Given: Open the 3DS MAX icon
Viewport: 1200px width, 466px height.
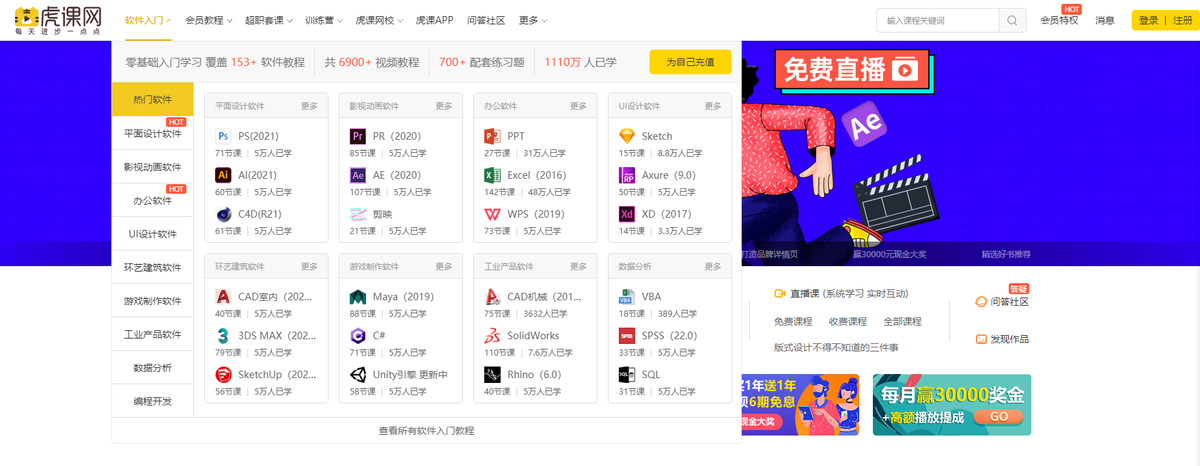Looking at the screenshot, I should point(223,336).
